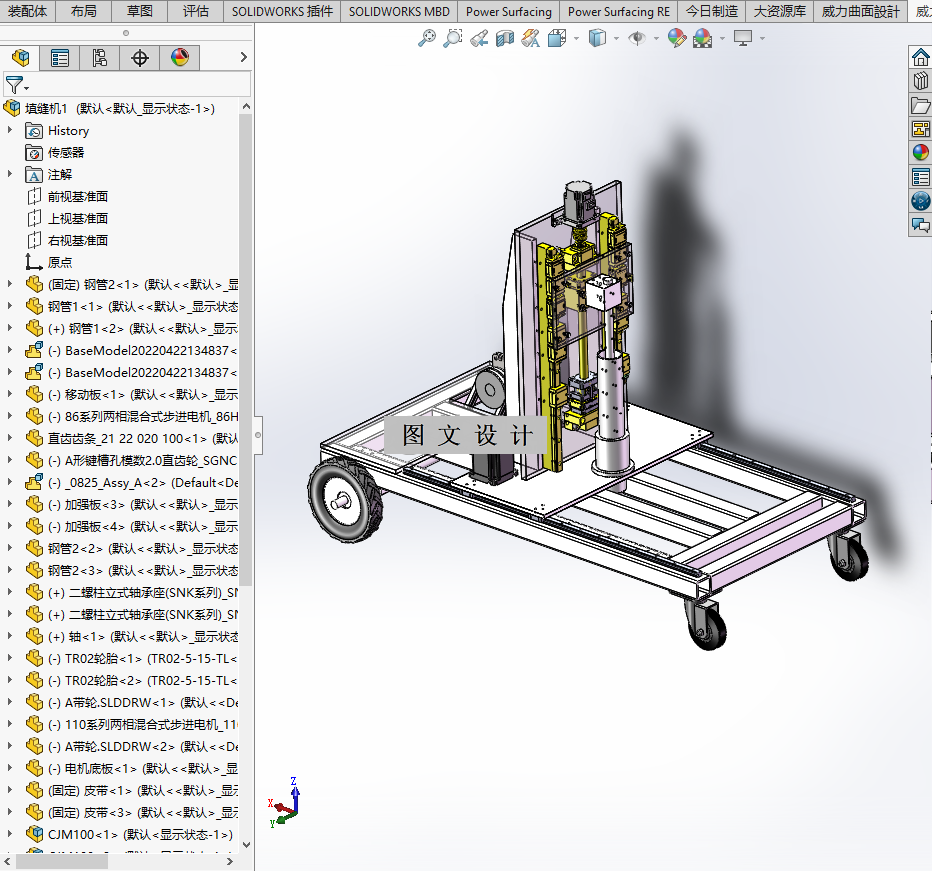Click Zoom to Fit magnifier icon
The image size is (932, 871).
(x=426, y=38)
